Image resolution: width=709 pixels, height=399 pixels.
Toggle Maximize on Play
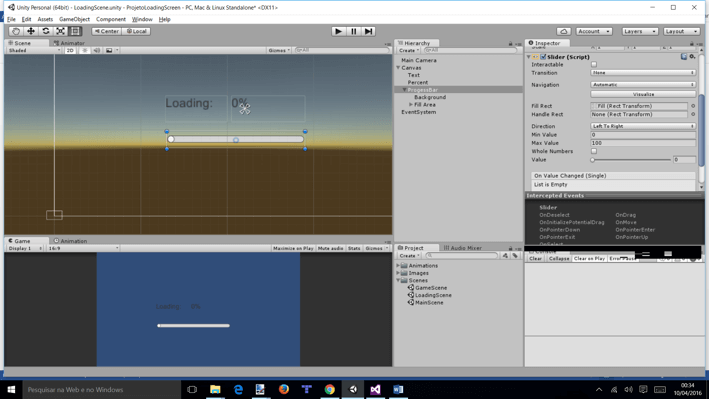pyautogui.click(x=293, y=248)
